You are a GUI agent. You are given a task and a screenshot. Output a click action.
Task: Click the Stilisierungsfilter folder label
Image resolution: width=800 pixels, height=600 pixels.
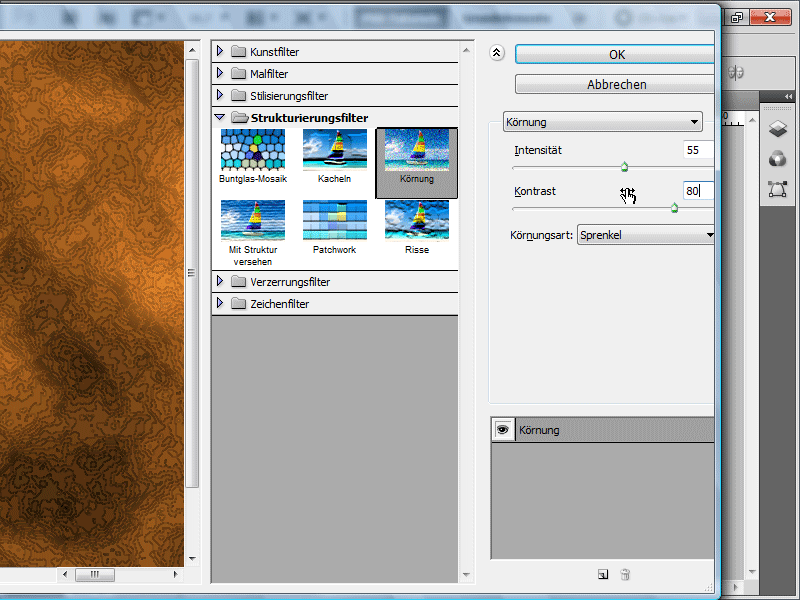coord(289,96)
